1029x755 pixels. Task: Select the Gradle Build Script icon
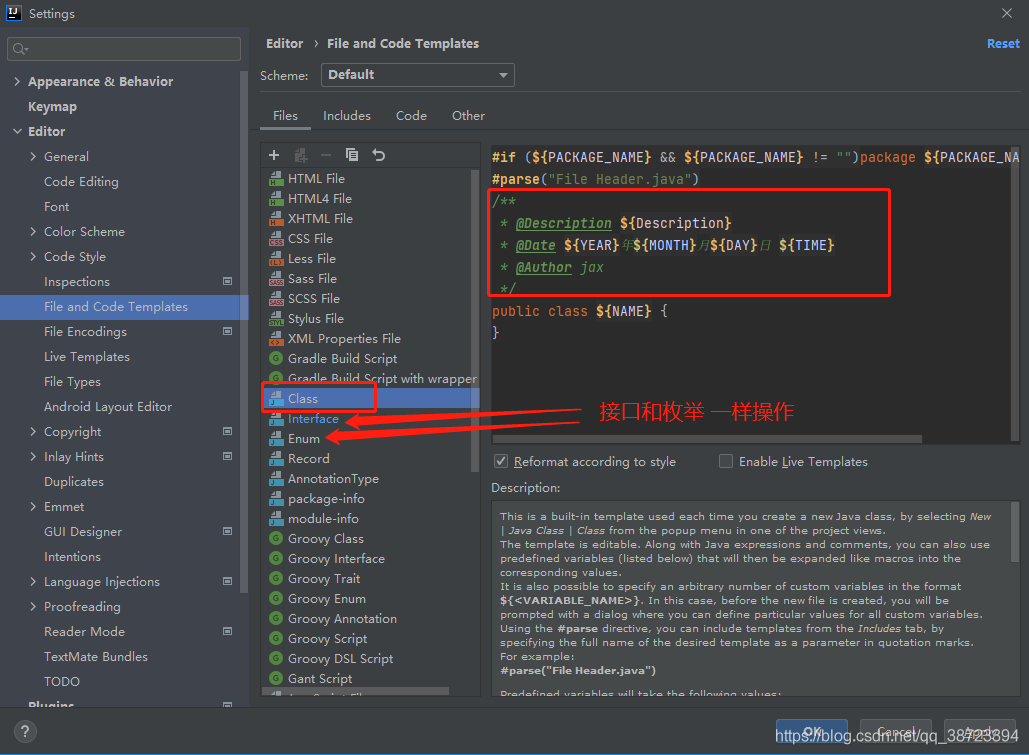276,358
